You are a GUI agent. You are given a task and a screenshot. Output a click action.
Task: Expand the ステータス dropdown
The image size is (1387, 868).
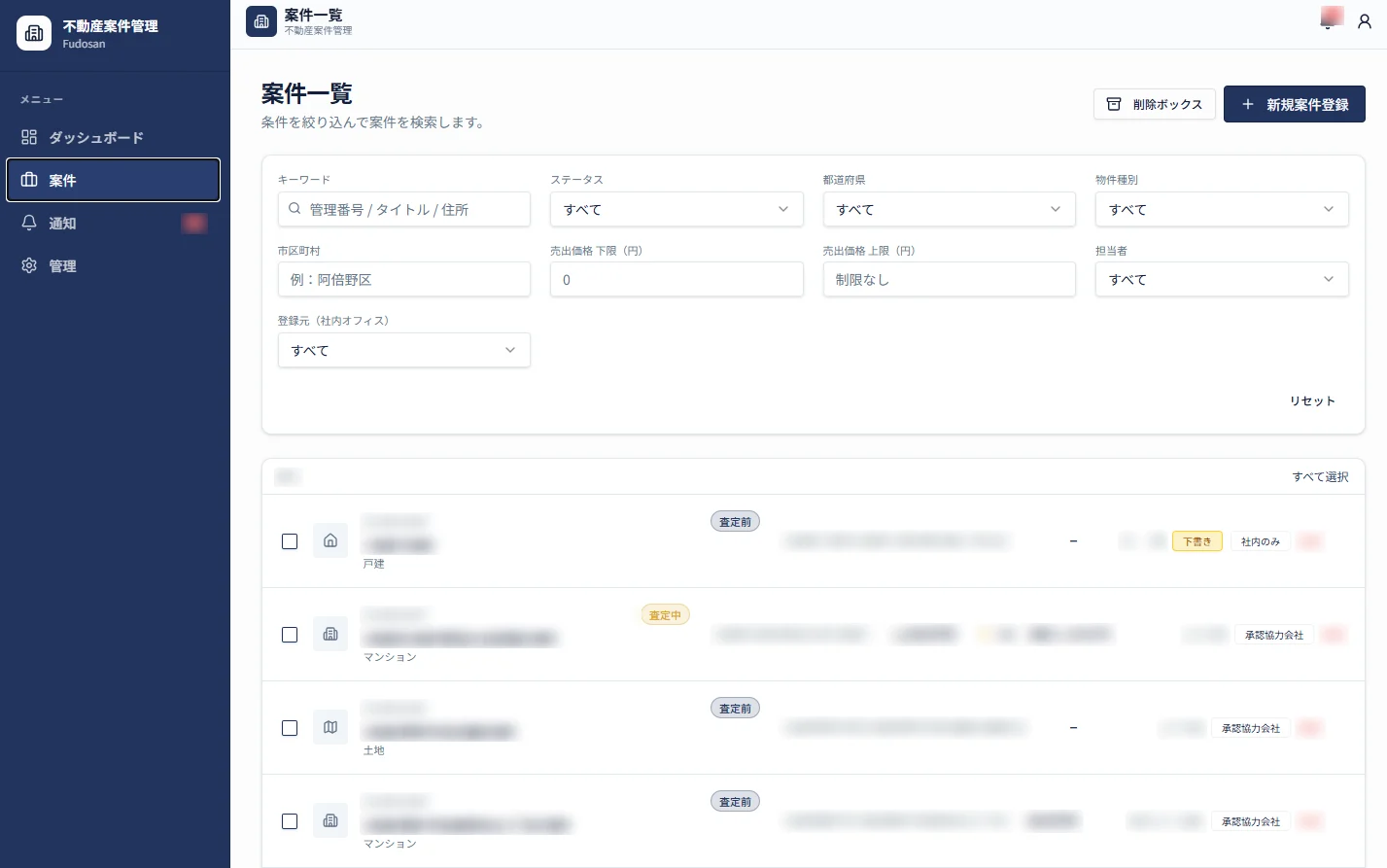(676, 209)
